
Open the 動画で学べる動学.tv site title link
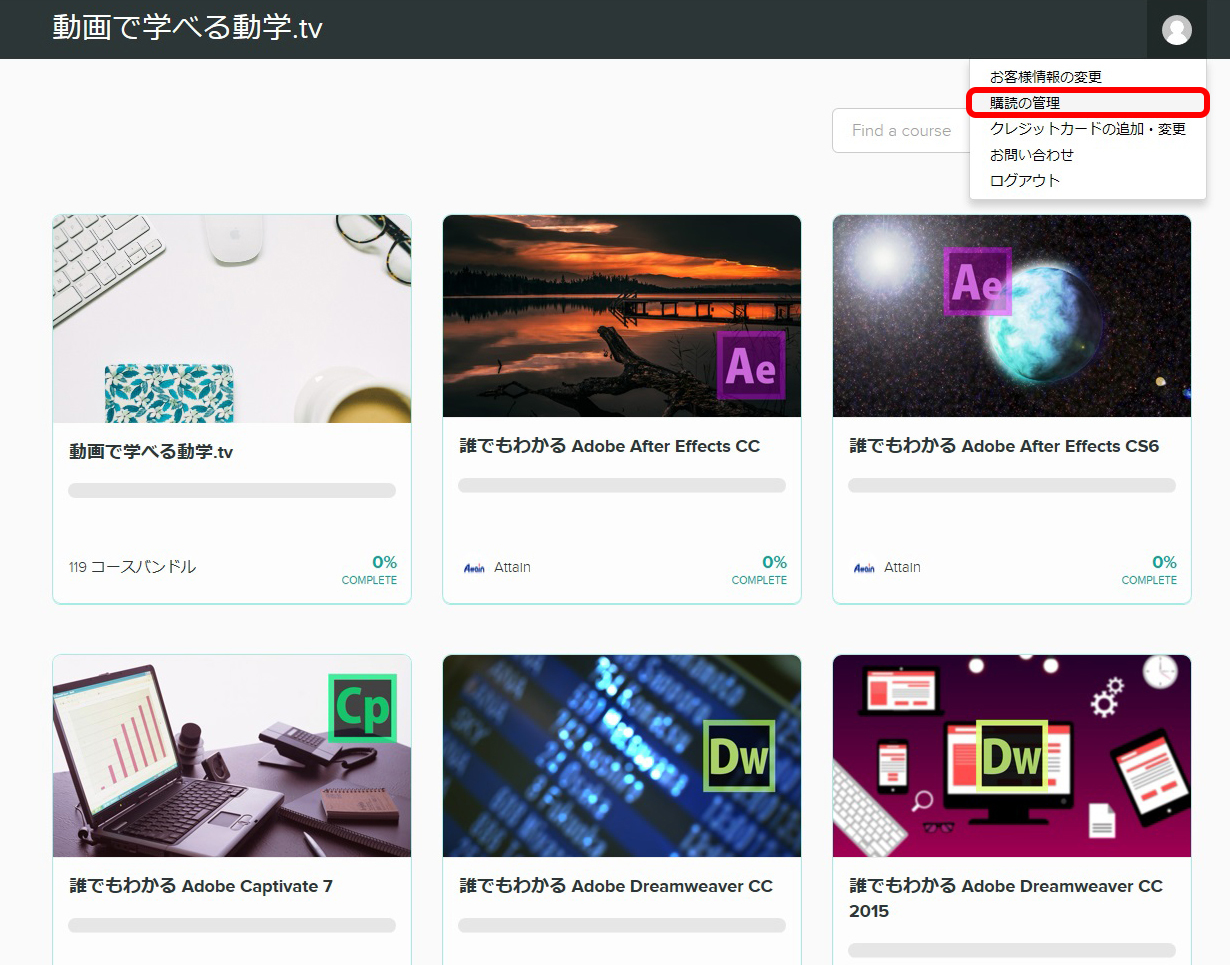pos(187,27)
